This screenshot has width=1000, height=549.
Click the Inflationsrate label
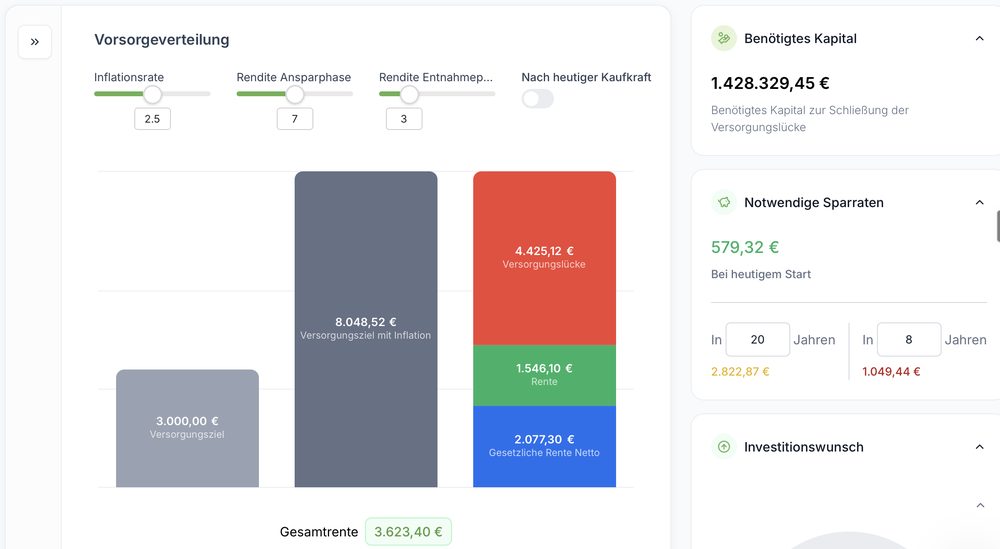129,77
